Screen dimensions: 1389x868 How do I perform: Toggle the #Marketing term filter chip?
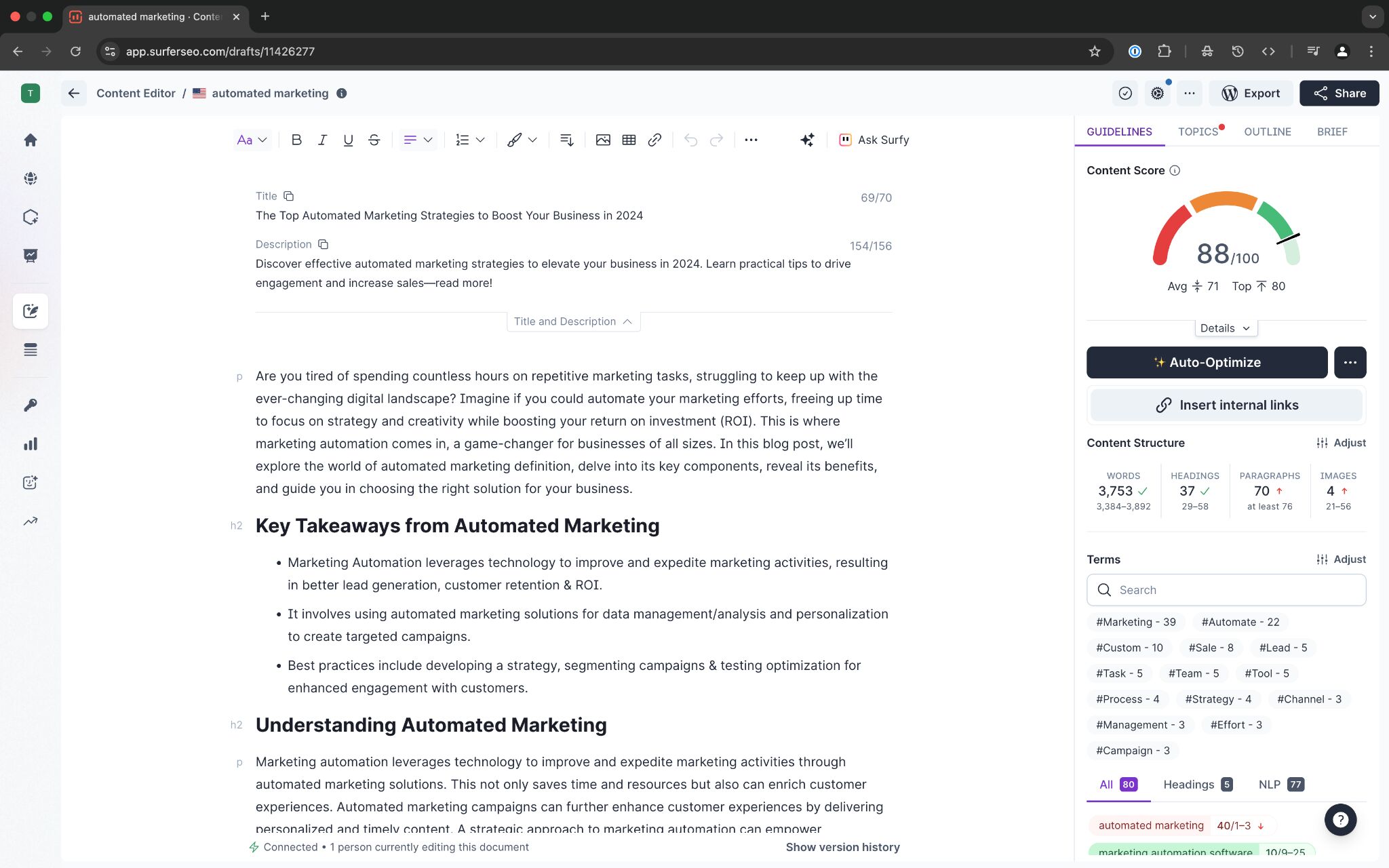(1135, 622)
